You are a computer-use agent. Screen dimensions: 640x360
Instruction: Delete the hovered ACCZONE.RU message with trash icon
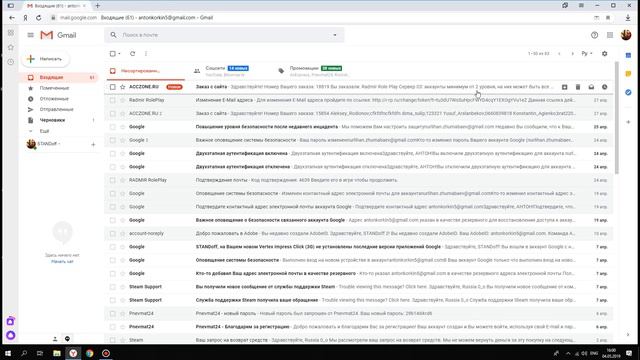pyautogui.click(x=578, y=87)
